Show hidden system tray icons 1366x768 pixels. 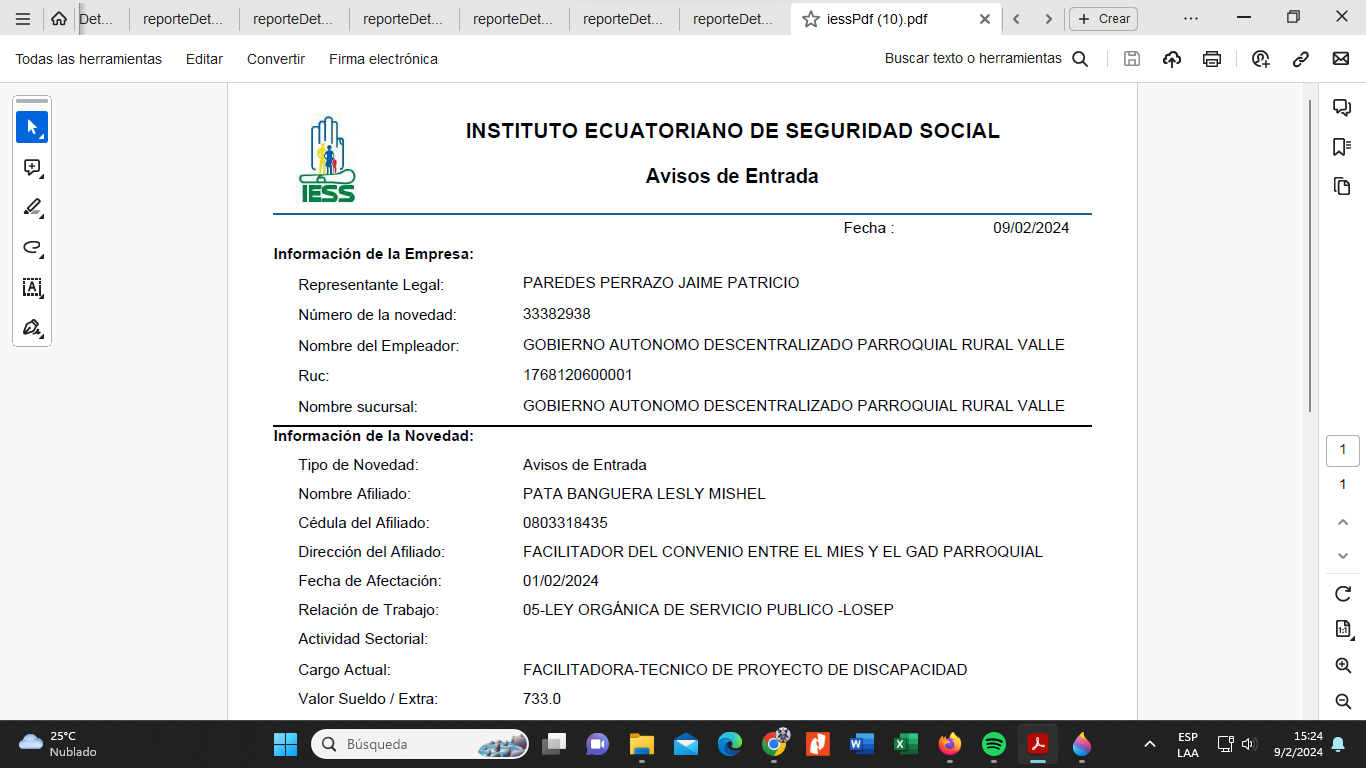click(x=1150, y=744)
